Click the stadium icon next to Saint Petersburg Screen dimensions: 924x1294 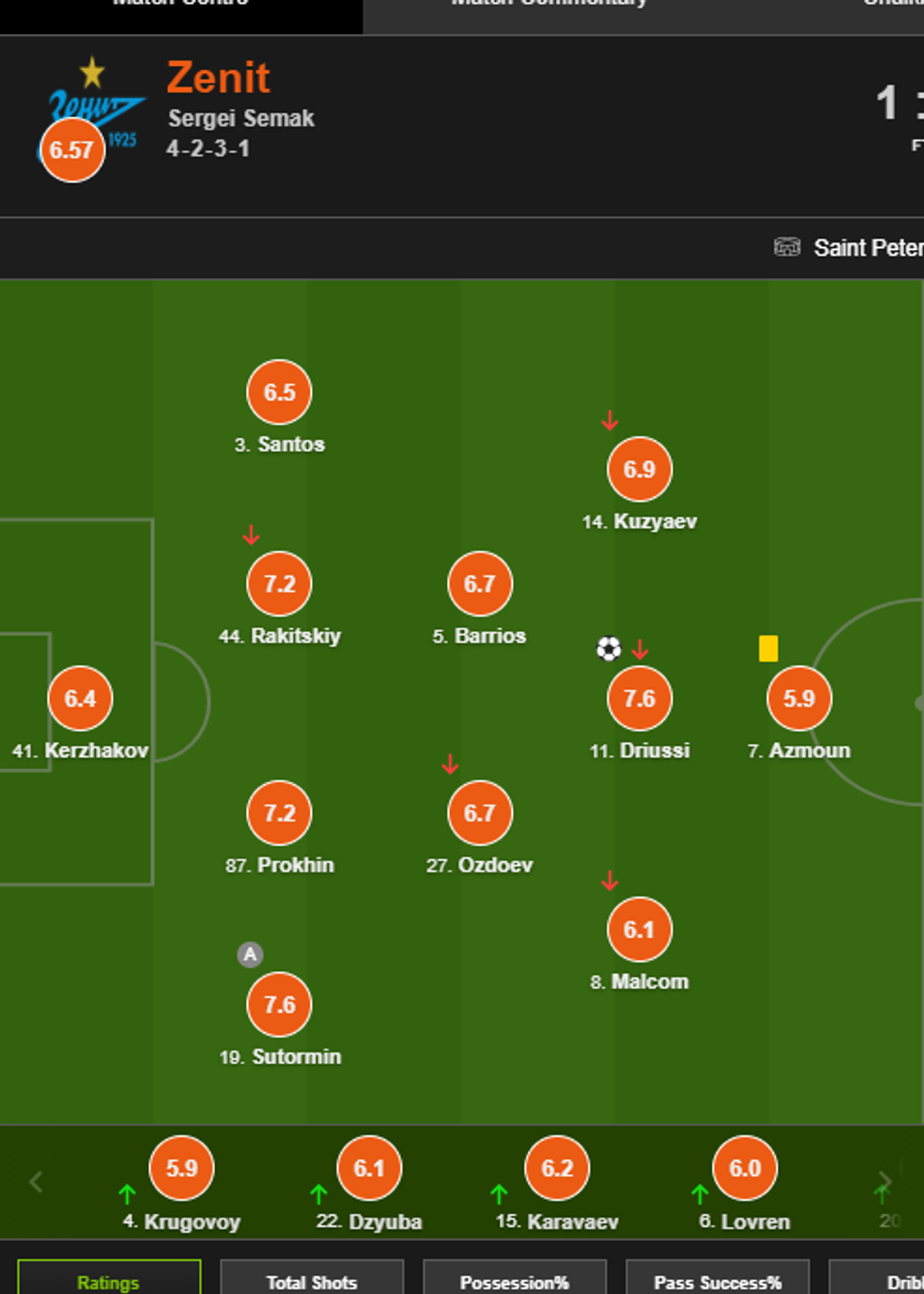point(787,247)
